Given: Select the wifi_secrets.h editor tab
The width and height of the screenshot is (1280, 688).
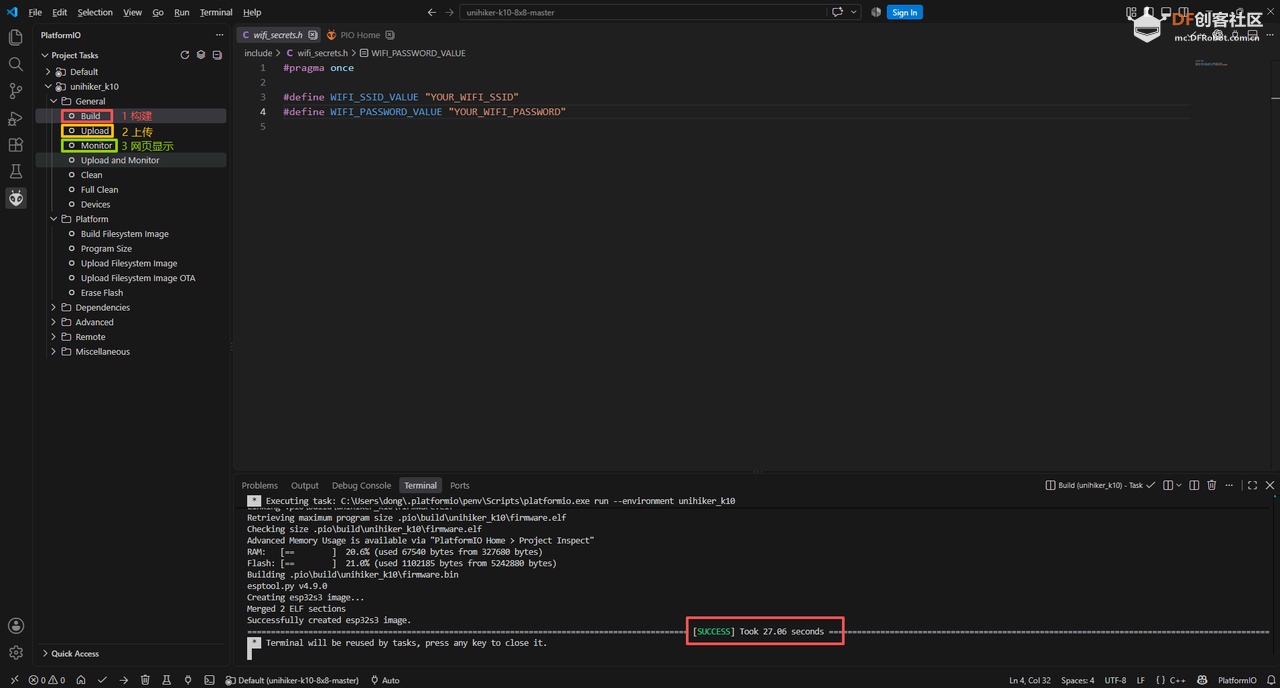Looking at the screenshot, I should pos(278,35).
